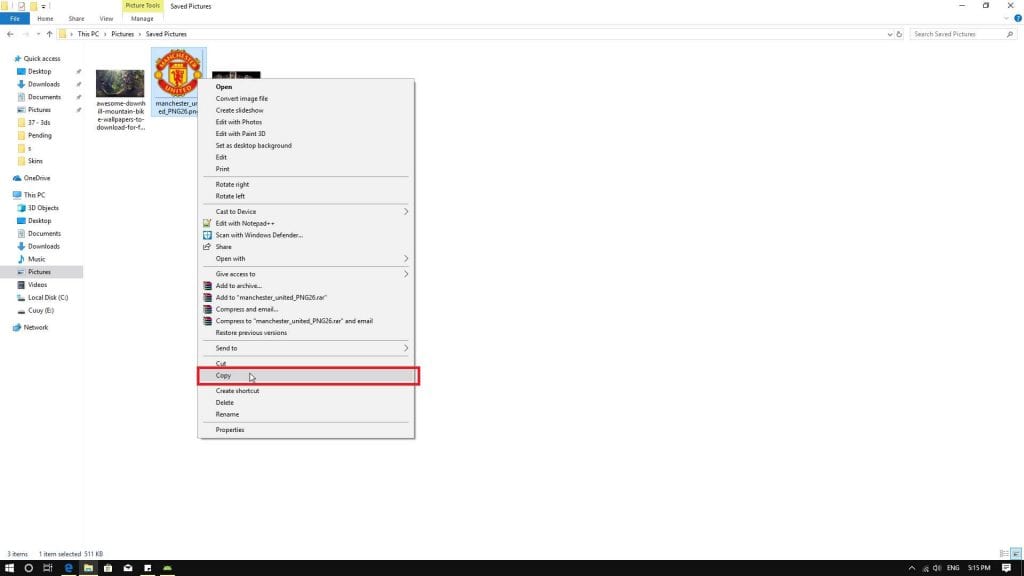Click the Back navigation button

(10, 33)
